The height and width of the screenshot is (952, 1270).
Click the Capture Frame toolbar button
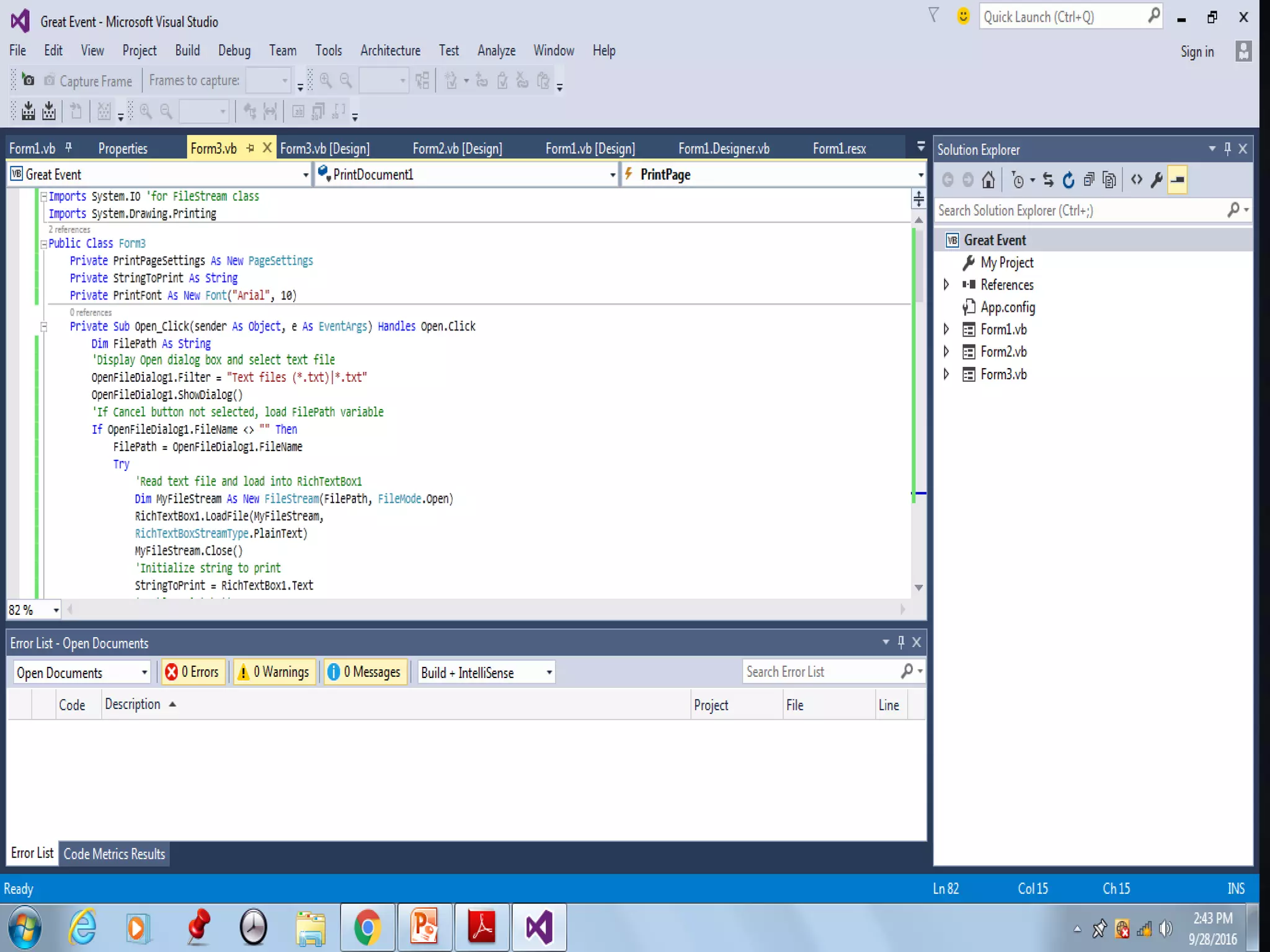87,81
